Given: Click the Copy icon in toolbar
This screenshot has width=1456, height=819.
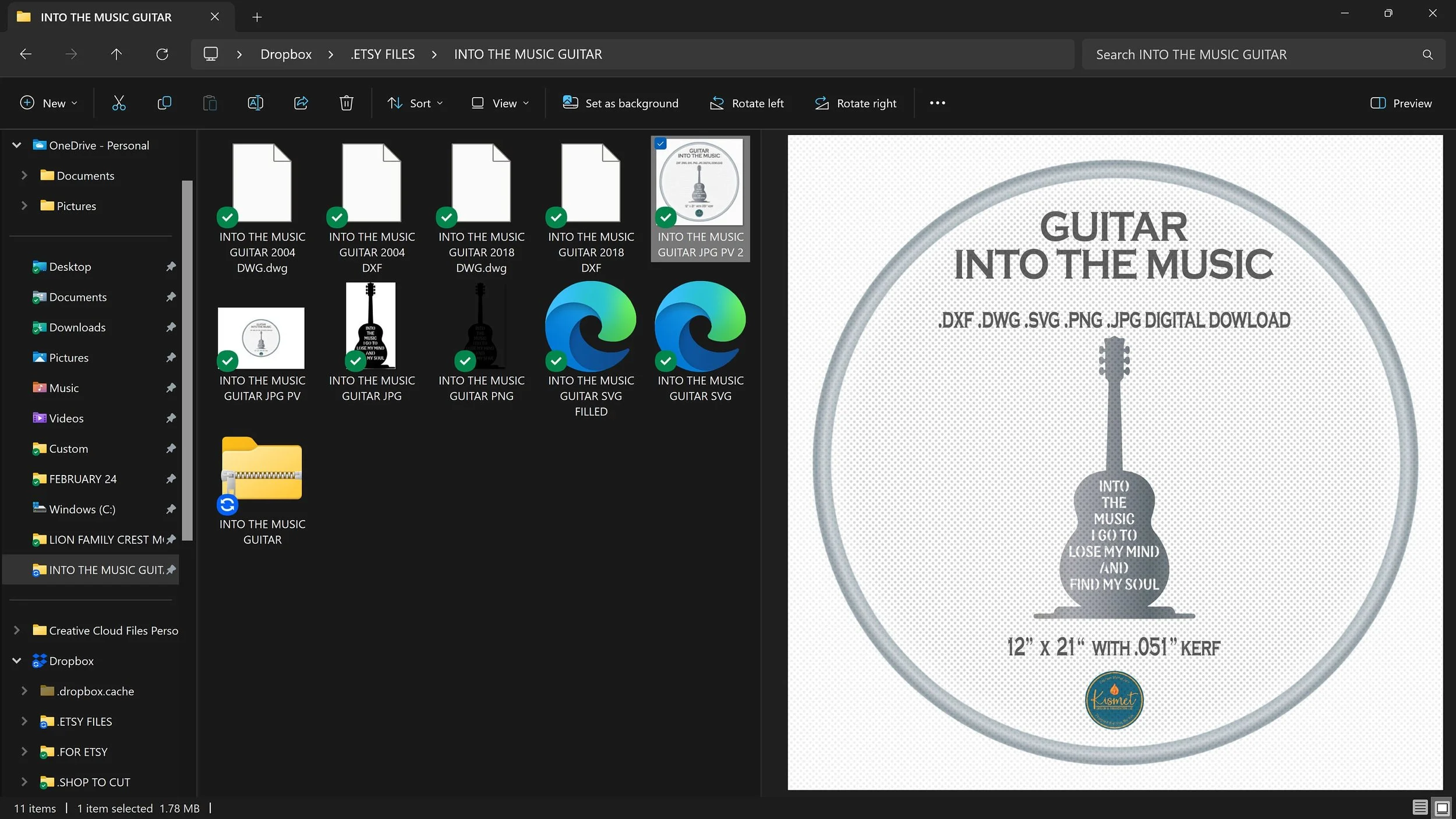Looking at the screenshot, I should coord(164,103).
